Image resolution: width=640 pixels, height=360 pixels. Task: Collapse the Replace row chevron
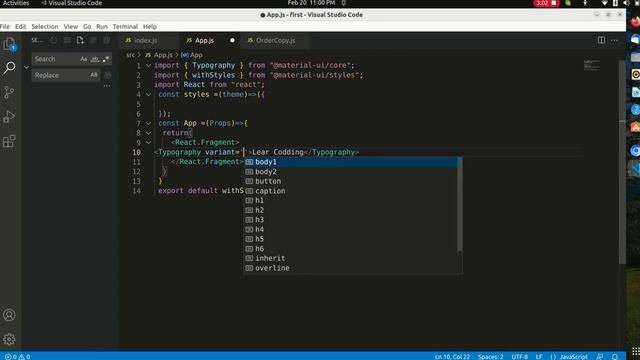27,67
